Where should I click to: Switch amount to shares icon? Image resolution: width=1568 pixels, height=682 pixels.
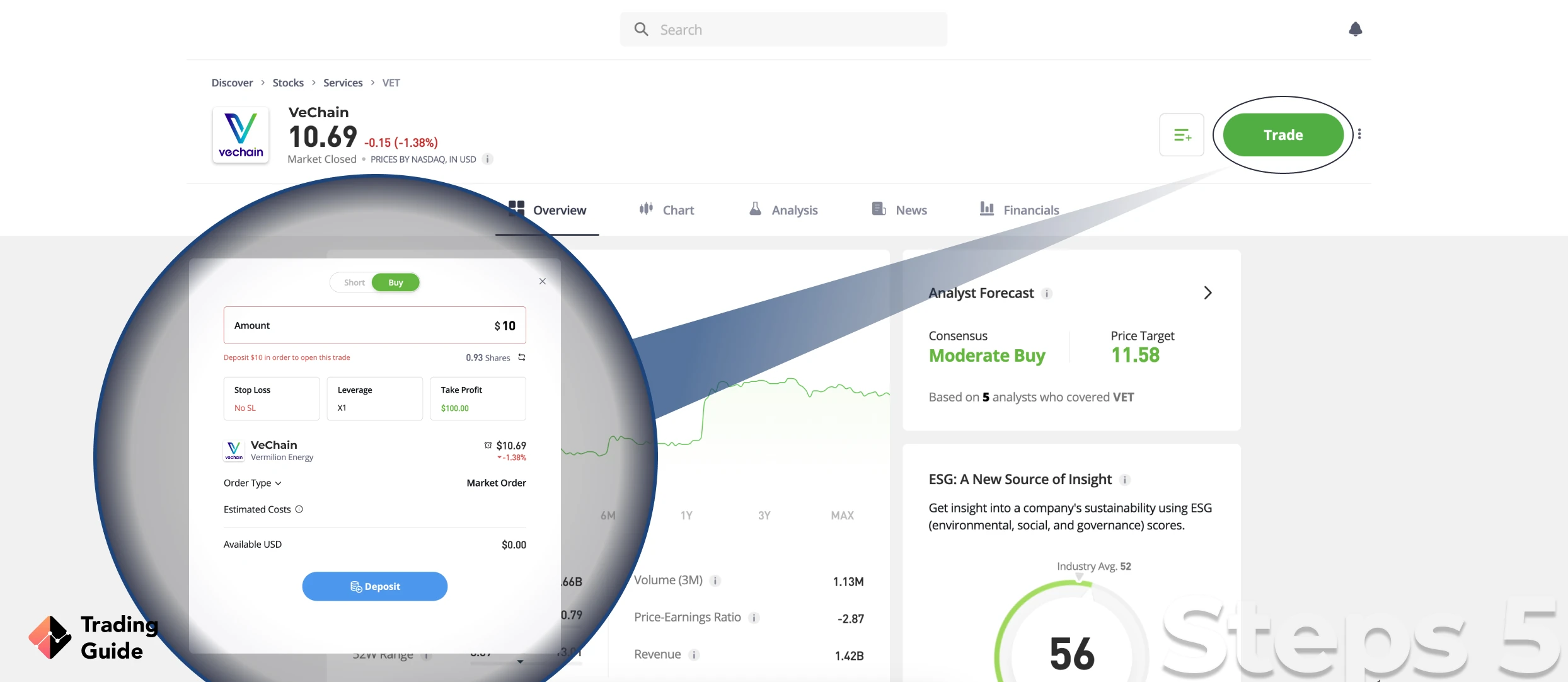pyautogui.click(x=522, y=357)
